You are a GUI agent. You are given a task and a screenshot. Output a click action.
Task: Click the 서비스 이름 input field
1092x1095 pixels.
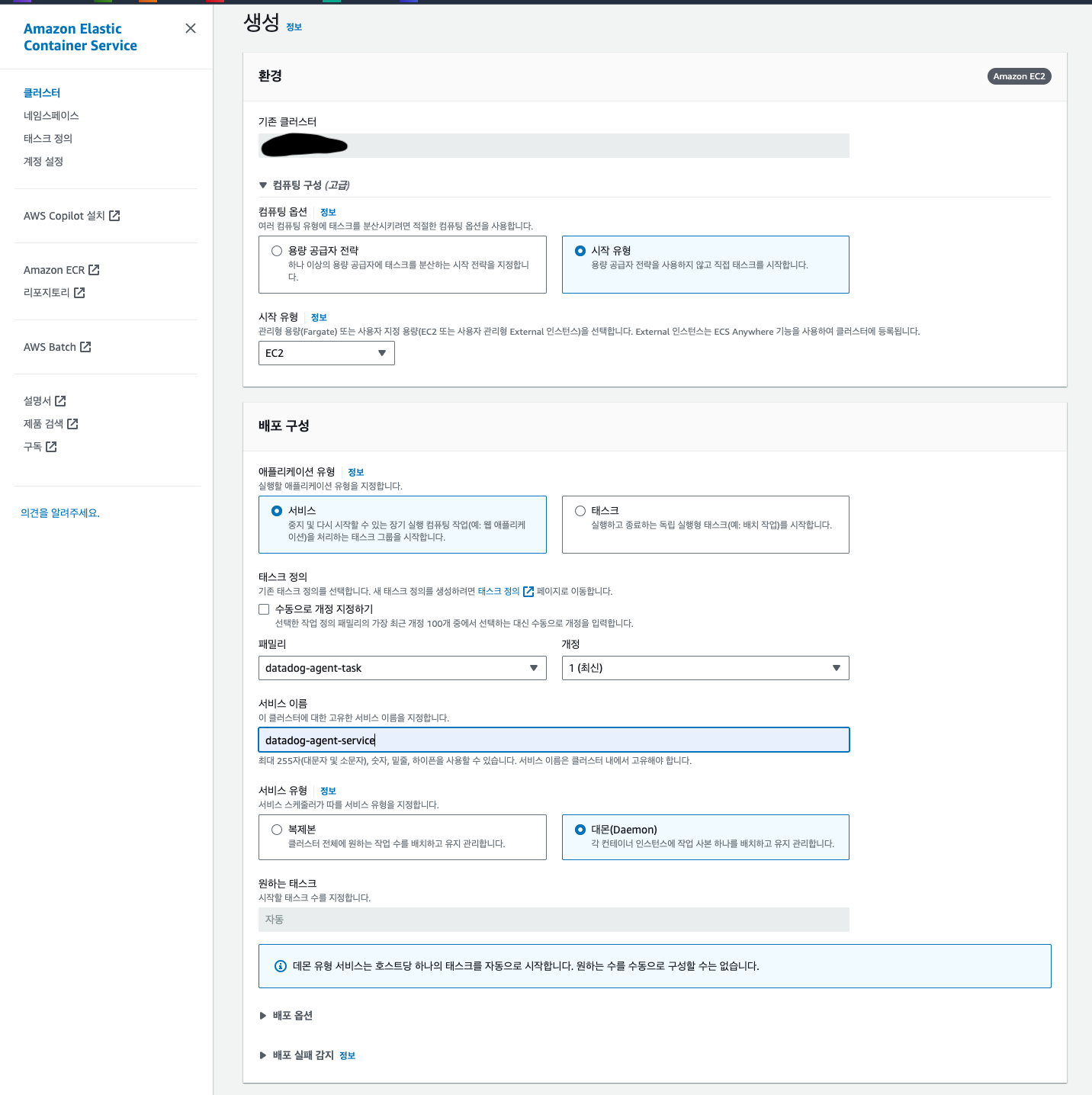(554, 740)
